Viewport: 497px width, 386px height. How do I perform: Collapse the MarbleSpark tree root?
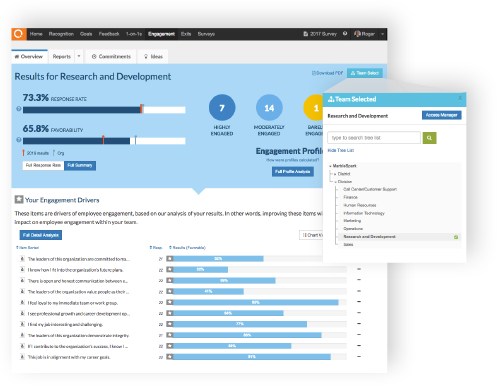[x=330, y=166]
